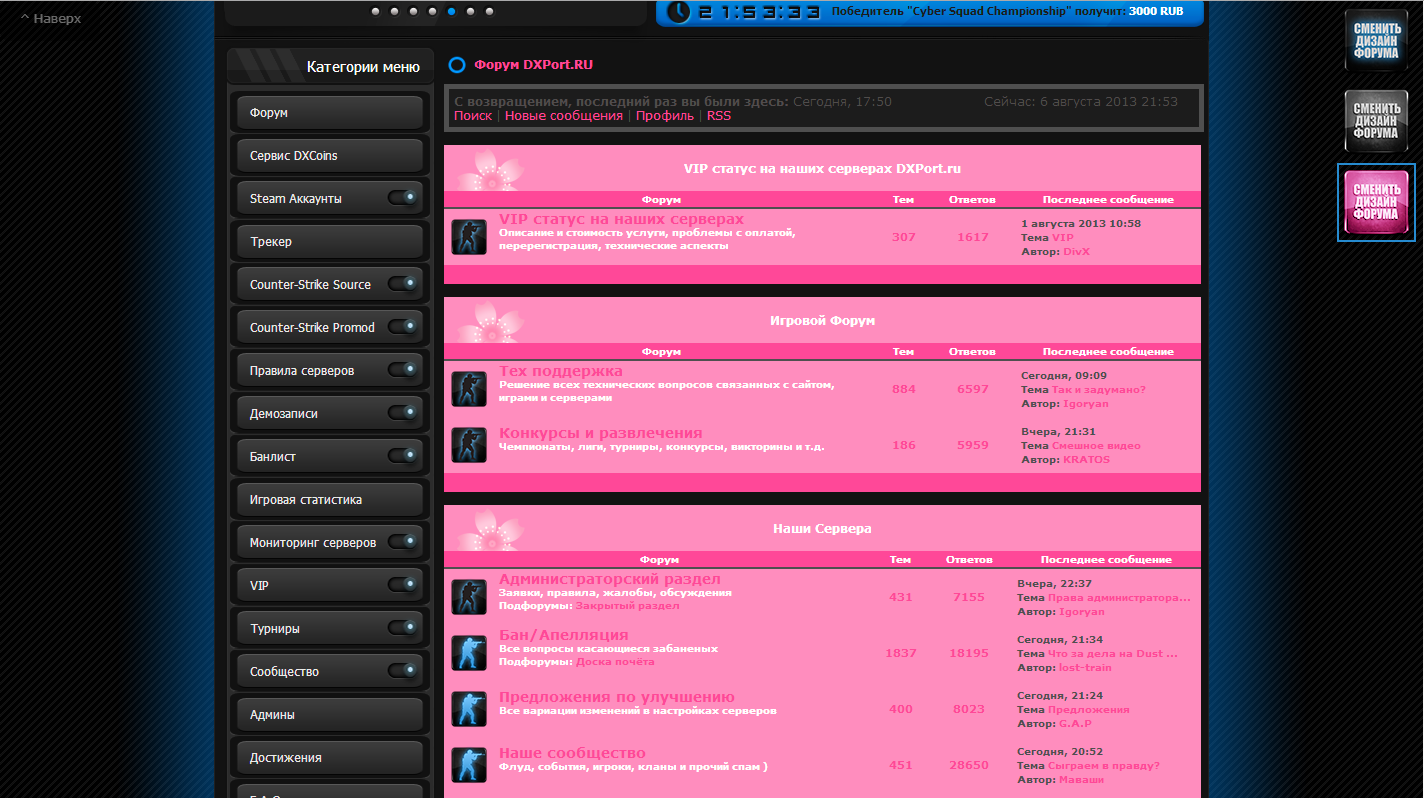Click forum icon beside Тех поддержка
The image size is (1424, 798).
[x=469, y=389]
